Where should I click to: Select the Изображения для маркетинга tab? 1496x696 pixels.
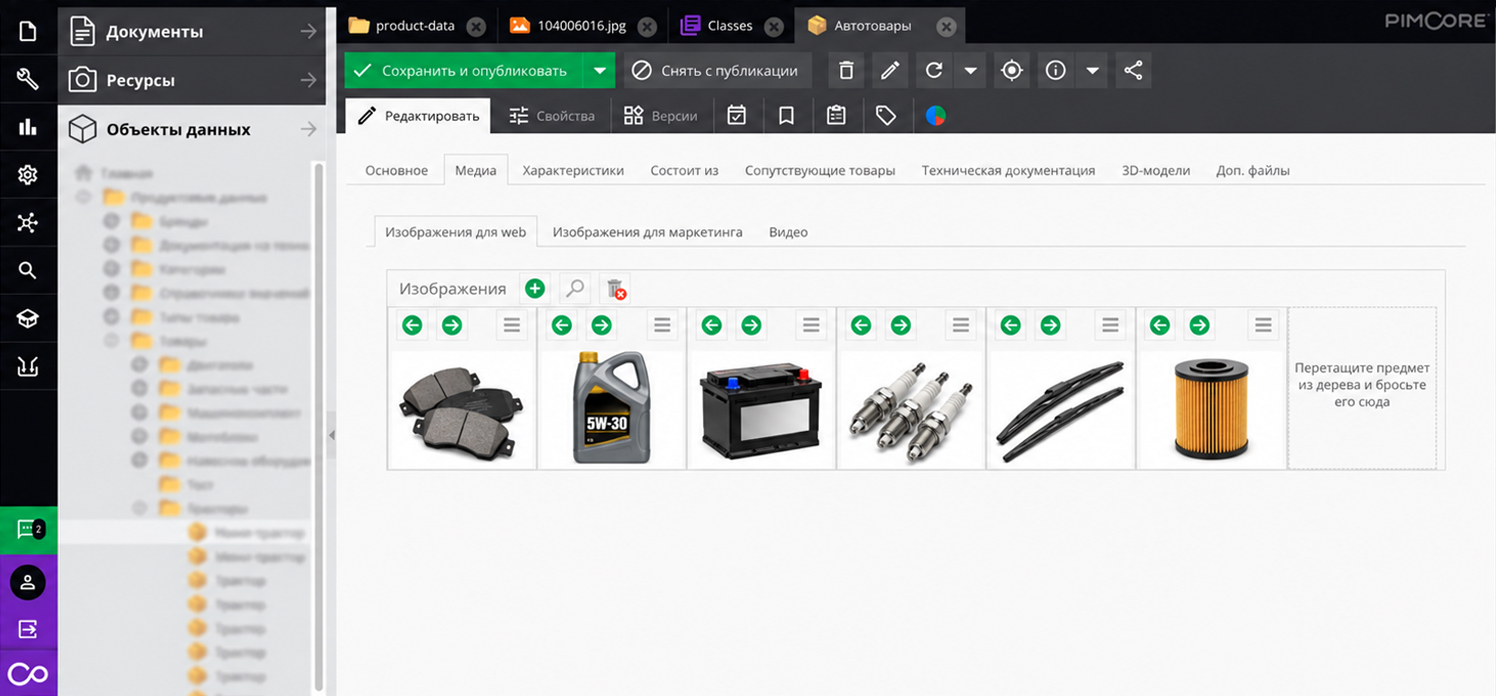[647, 232]
